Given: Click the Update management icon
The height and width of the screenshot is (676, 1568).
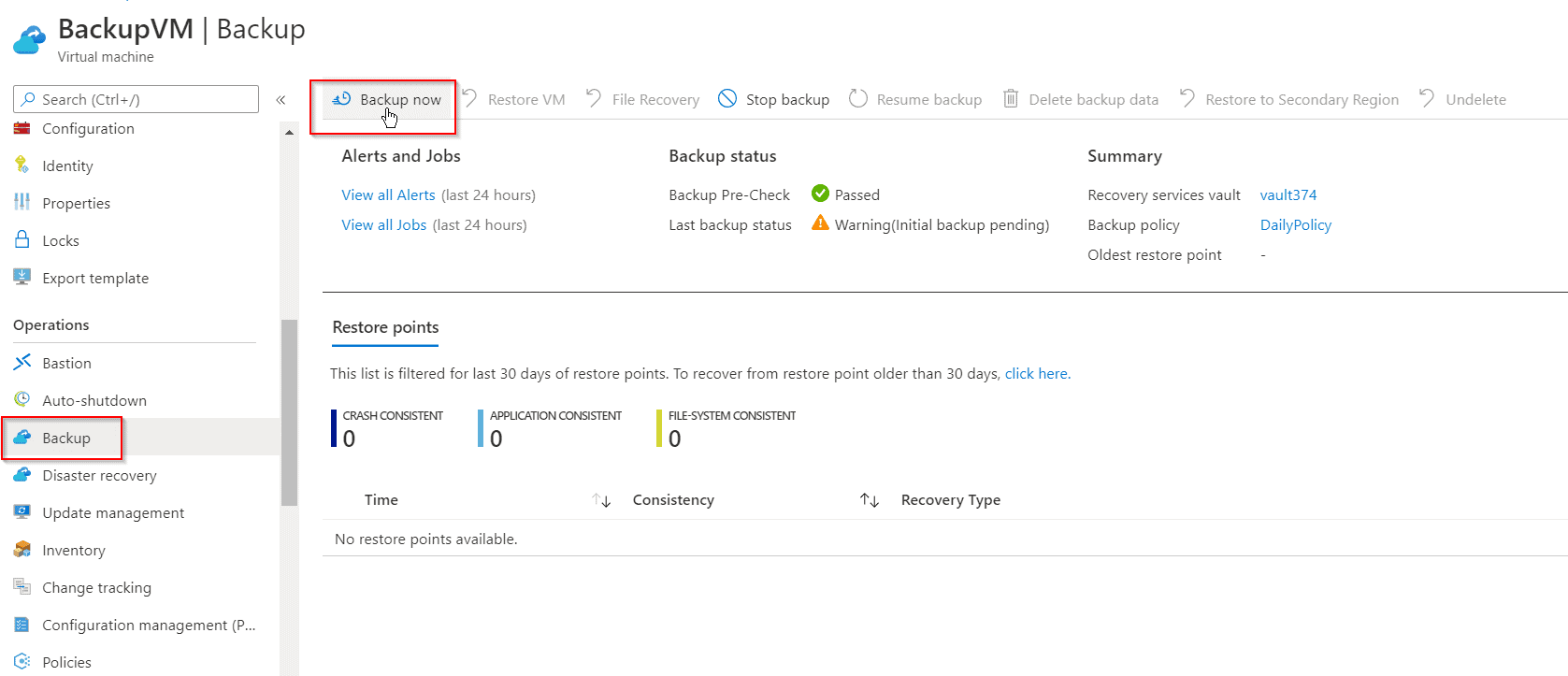Looking at the screenshot, I should 22,511.
